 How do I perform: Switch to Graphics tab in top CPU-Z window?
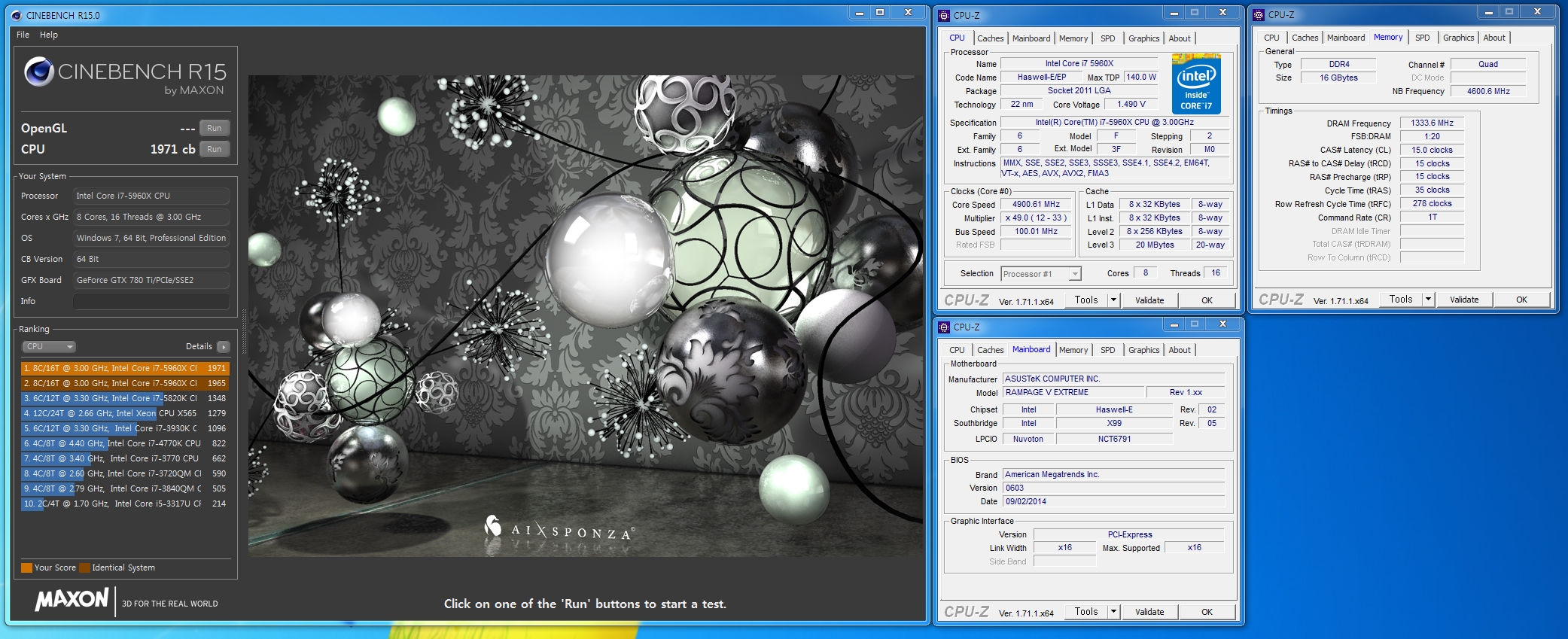pyautogui.click(x=1143, y=38)
